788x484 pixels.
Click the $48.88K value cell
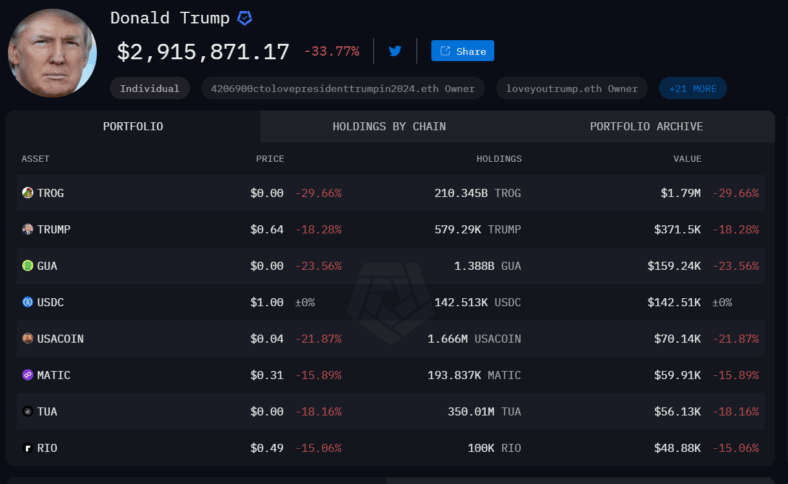(677, 448)
